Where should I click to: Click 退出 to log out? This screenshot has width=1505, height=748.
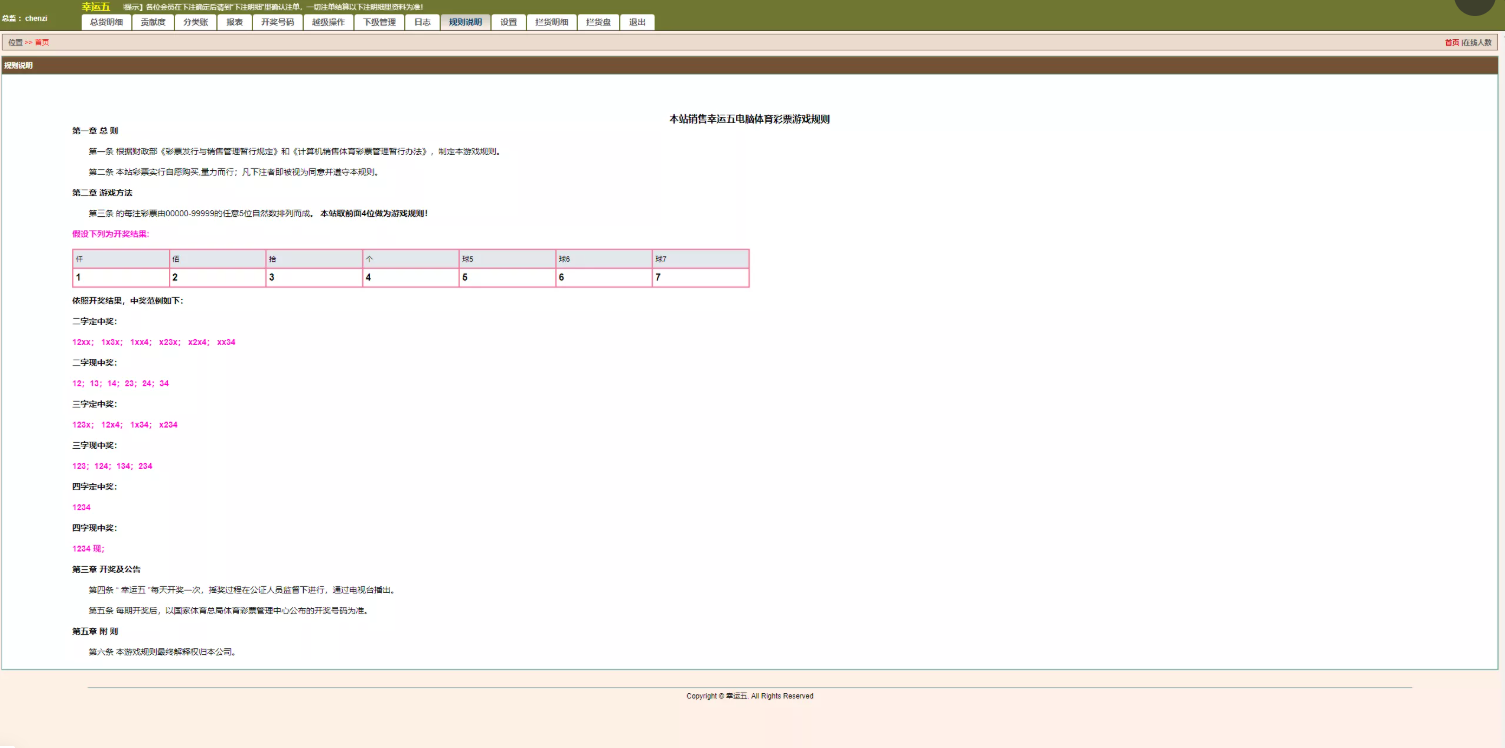pyautogui.click(x=637, y=22)
